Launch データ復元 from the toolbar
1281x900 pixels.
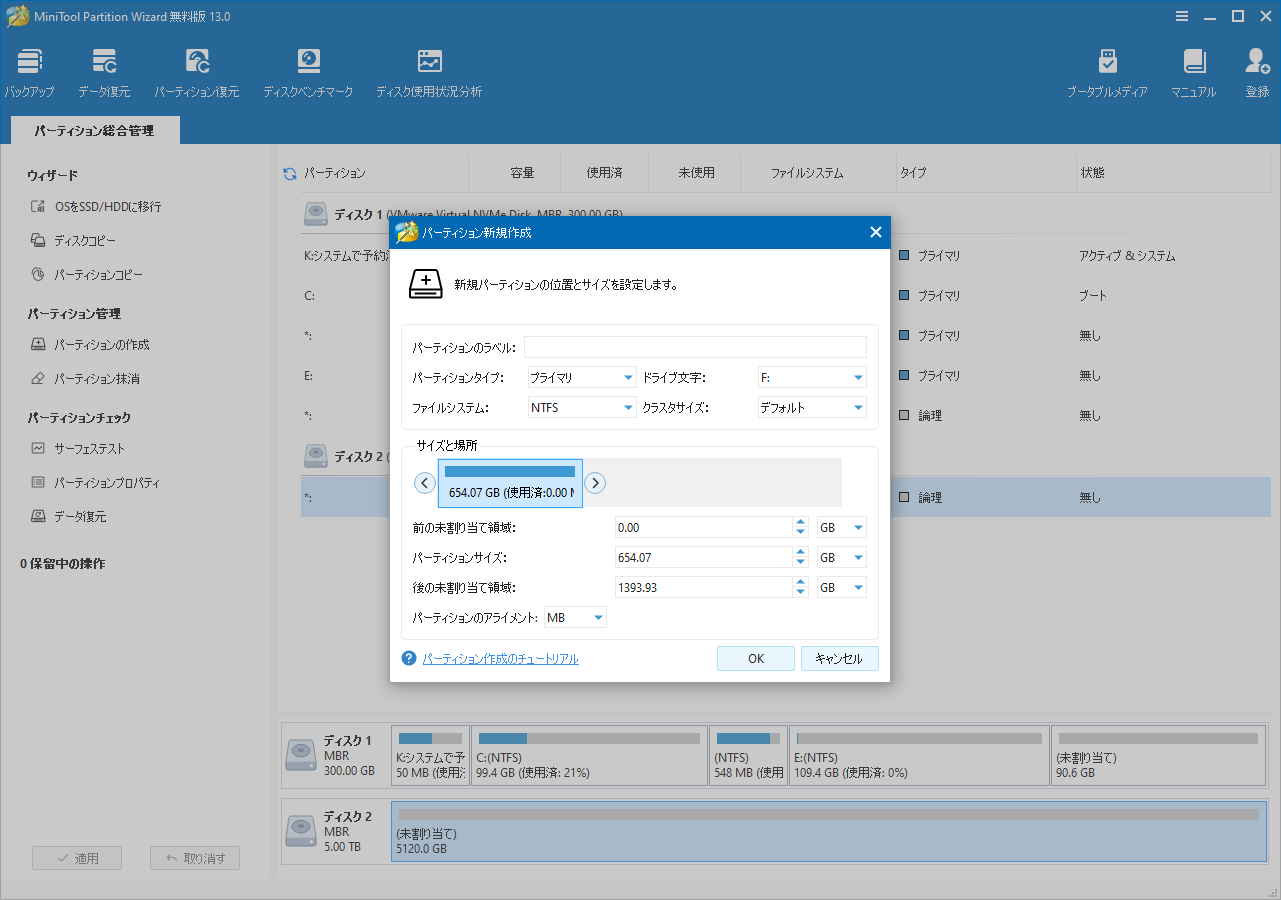coord(103,72)
